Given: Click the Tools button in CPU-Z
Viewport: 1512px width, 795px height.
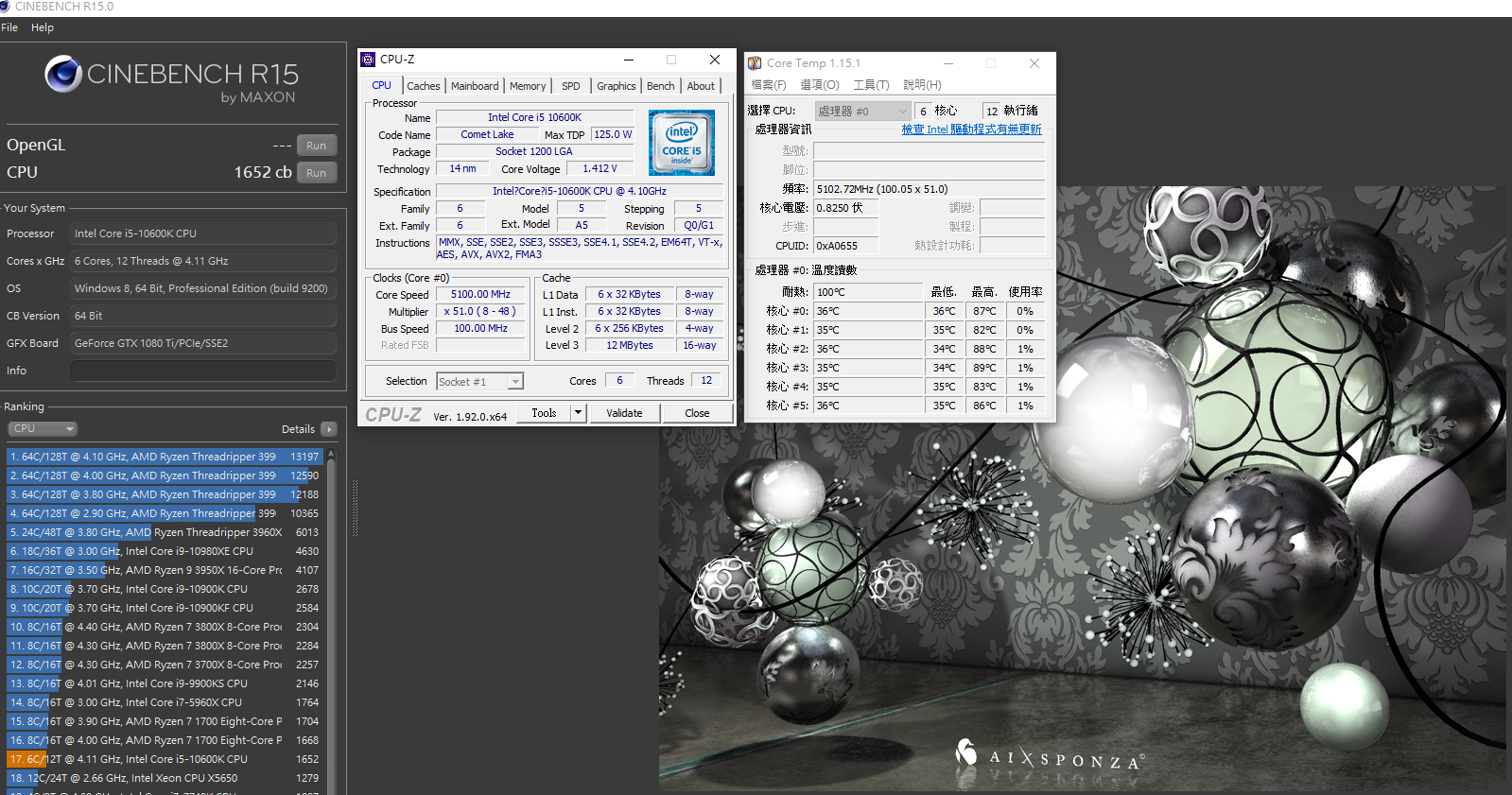Looking at the screenshot, I should click(544, 413).
